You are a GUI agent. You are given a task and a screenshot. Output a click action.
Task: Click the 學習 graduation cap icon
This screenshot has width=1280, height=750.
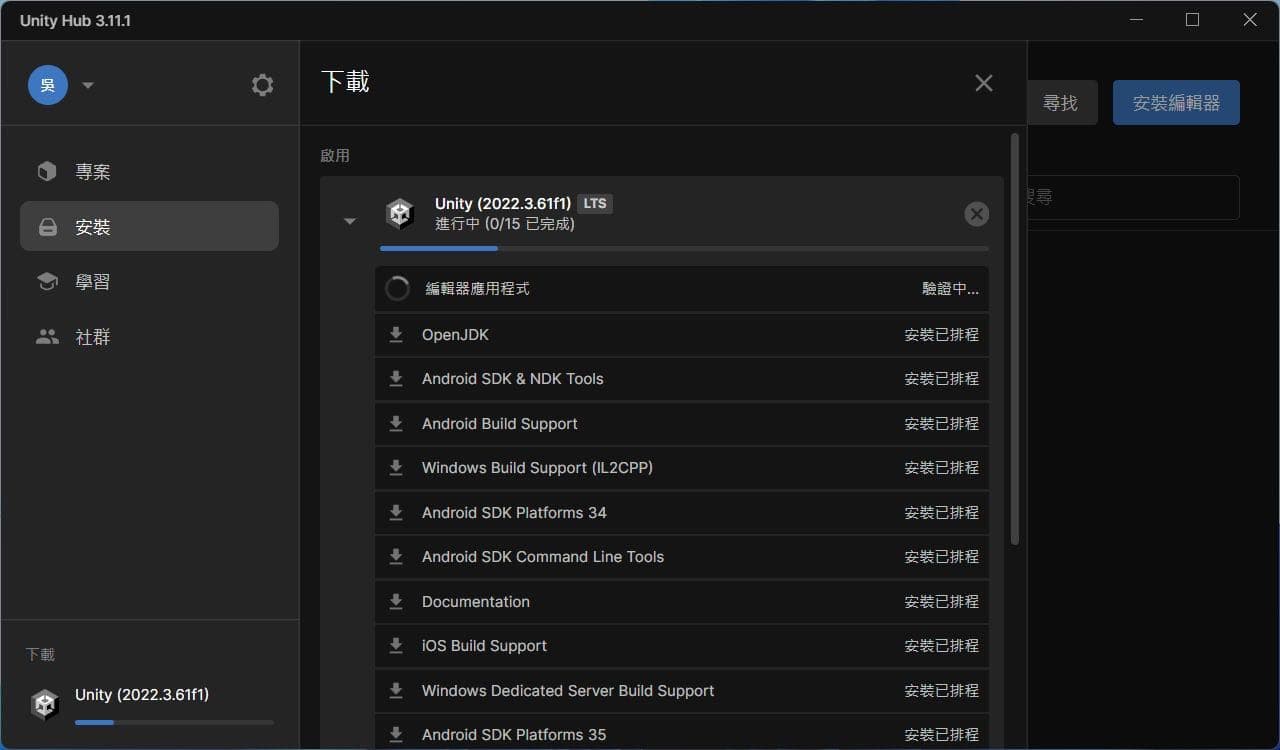point(47,281)
